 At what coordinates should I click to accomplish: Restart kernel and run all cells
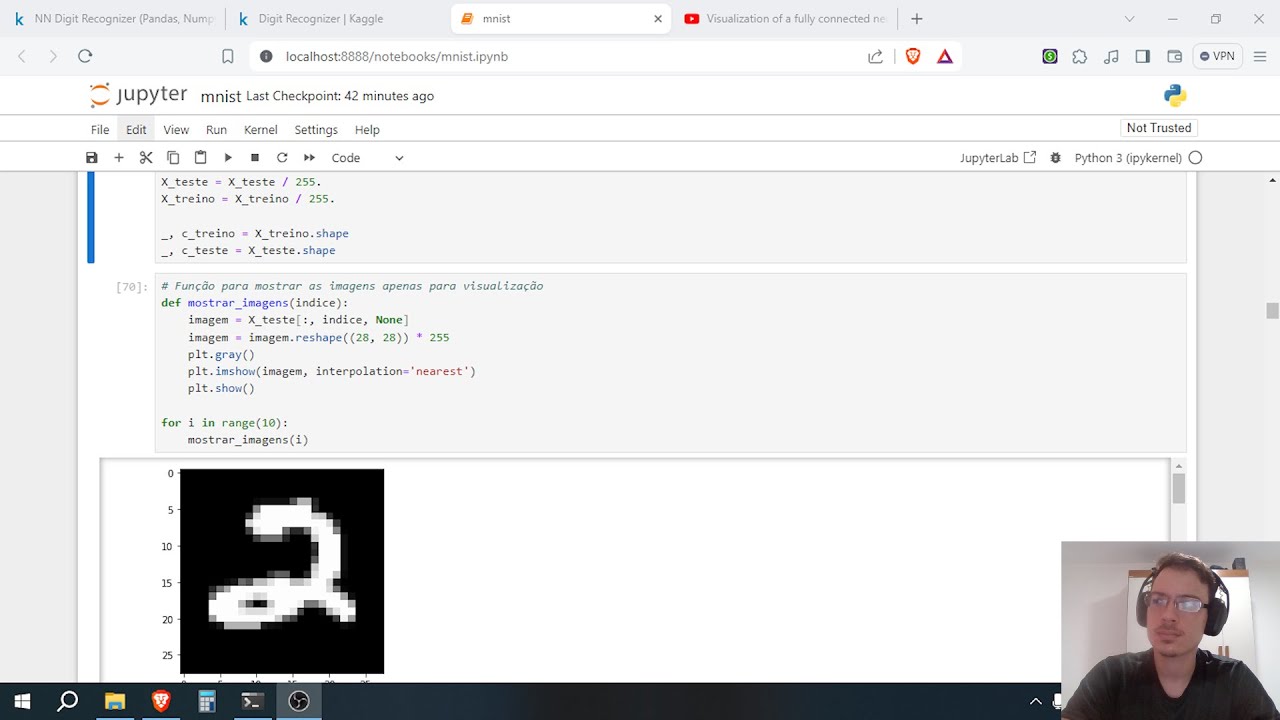tap(309, 158)
